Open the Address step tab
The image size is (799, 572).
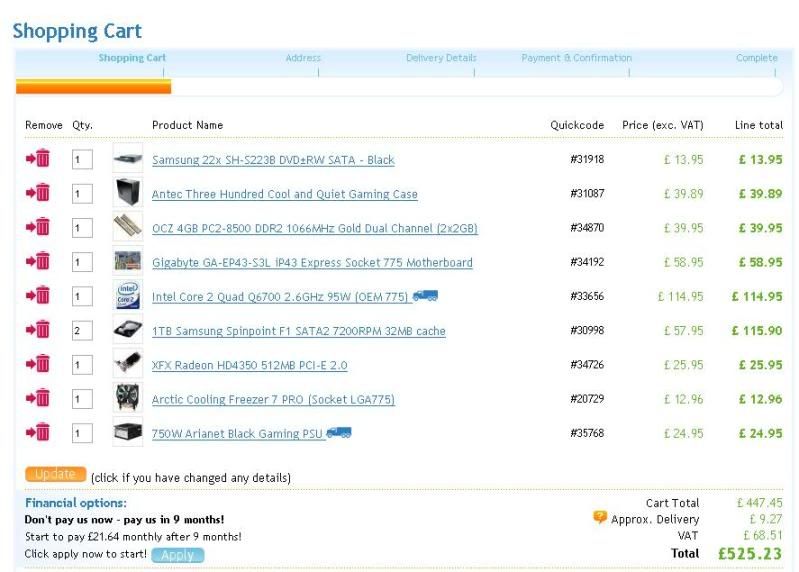point(303,58)
